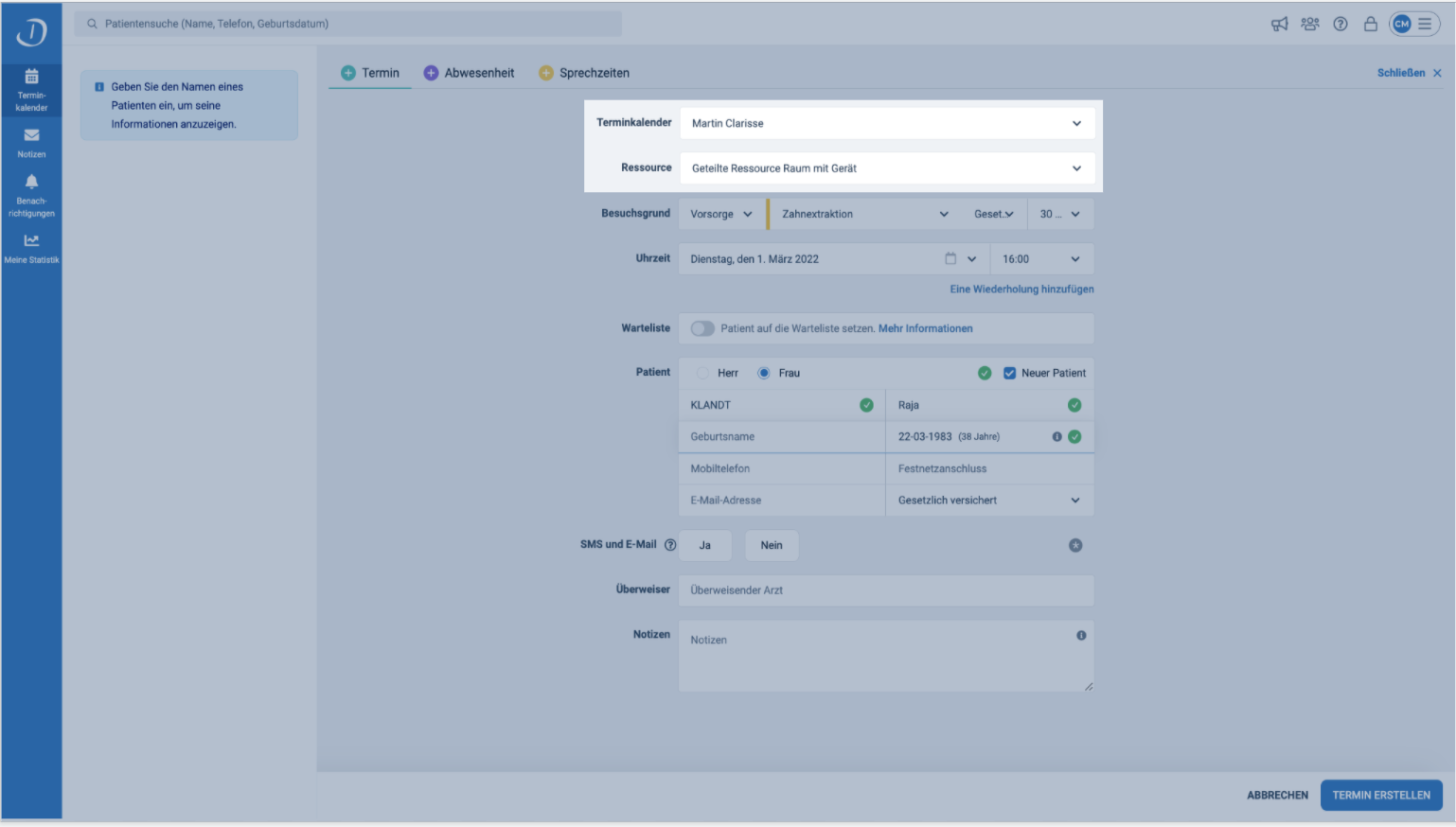Image resolution: width=1456 pixels, height=827 pixels.
Task: Open the Zahnextraktion dropdown
Action: [863, 214]
